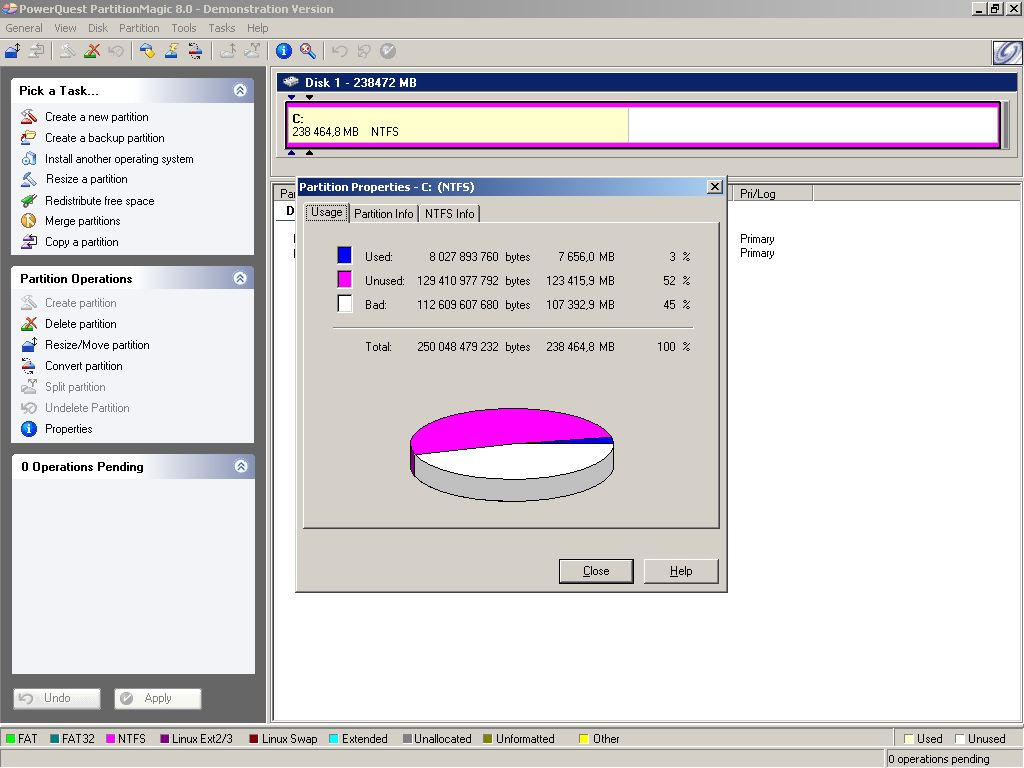Image resolution: width=1024 pixels, height=768 pixels.
Task: Click the Help button in Partition Properties
Action: [680, 571]
